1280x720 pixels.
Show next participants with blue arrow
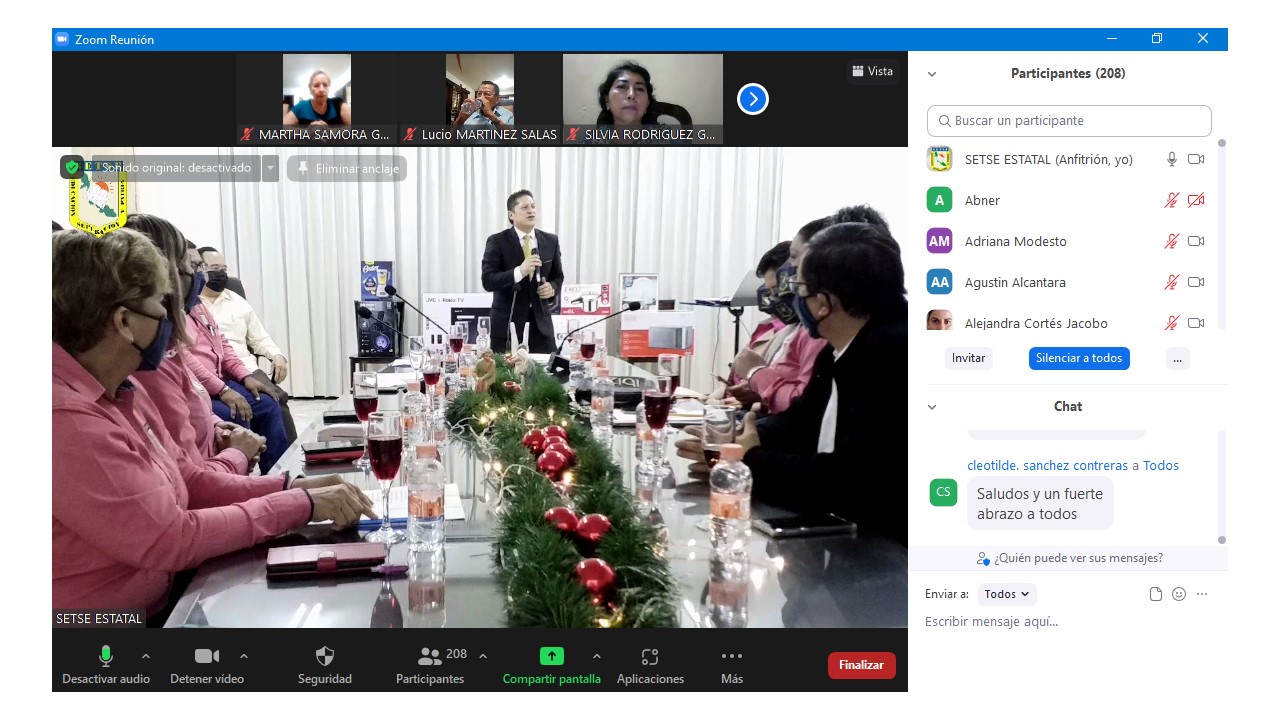point(753,98)
